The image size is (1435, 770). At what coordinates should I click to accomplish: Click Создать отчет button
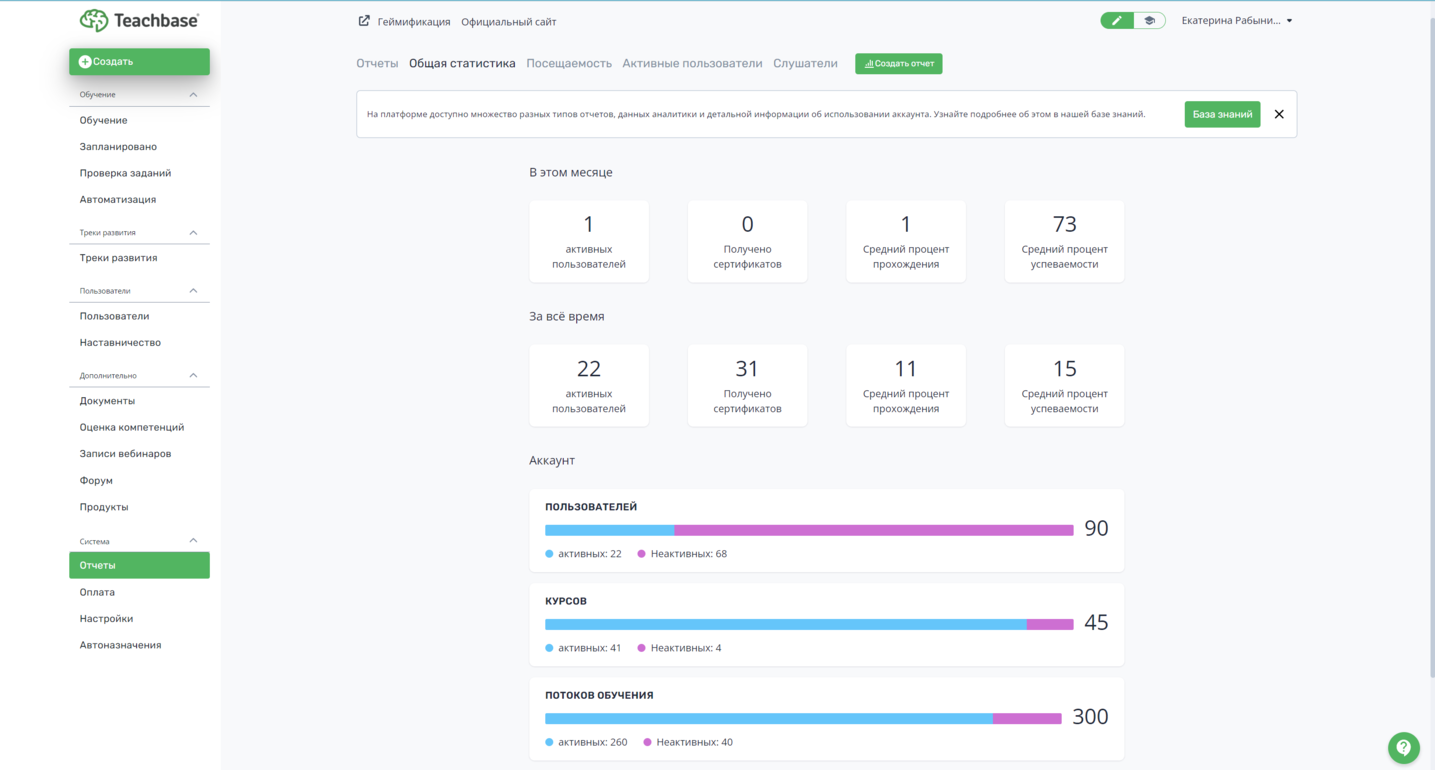point(898,63)
